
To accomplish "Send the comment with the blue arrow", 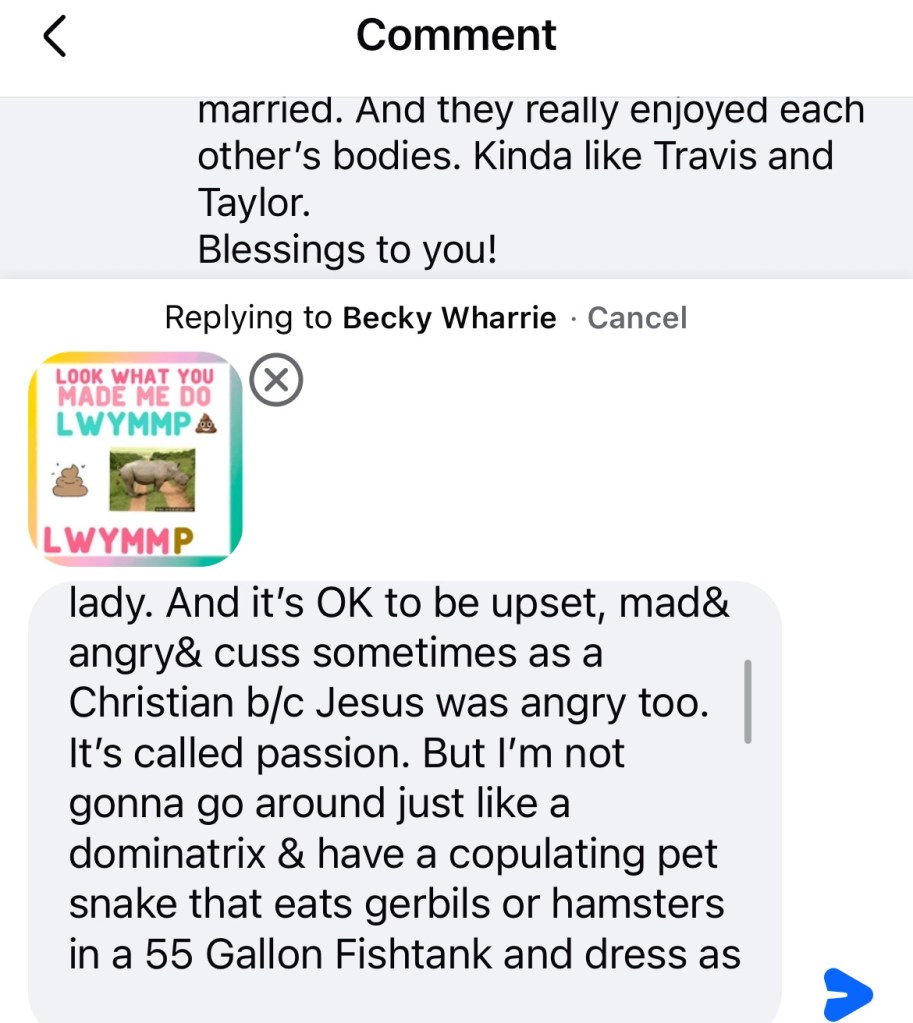I will coord(848,994).
